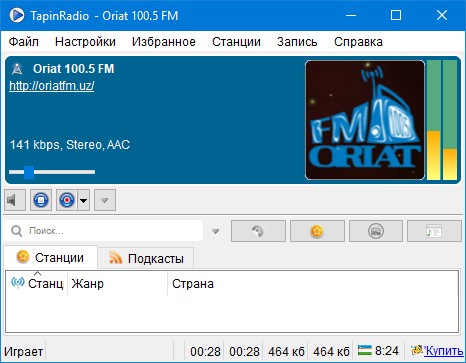This screenshot has height=363, width=466.
Task: Open the record button dropdown arrow
Action: [x=83, y=200]
